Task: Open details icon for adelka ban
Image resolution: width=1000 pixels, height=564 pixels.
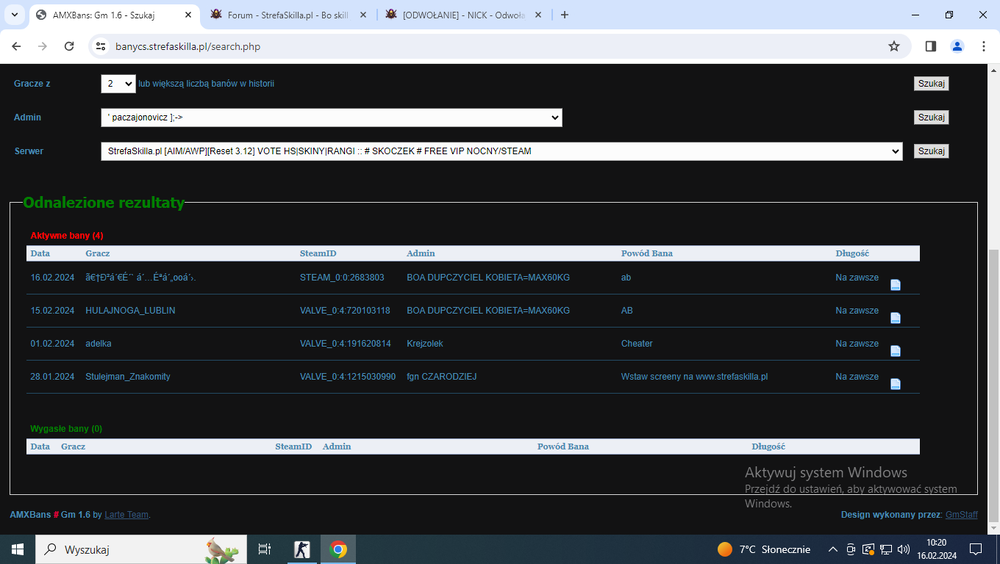Action: [895, 351]
